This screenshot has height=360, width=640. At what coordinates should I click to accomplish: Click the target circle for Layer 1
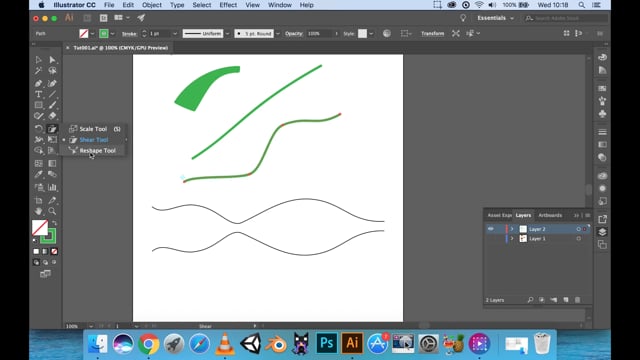coord(578,239)
